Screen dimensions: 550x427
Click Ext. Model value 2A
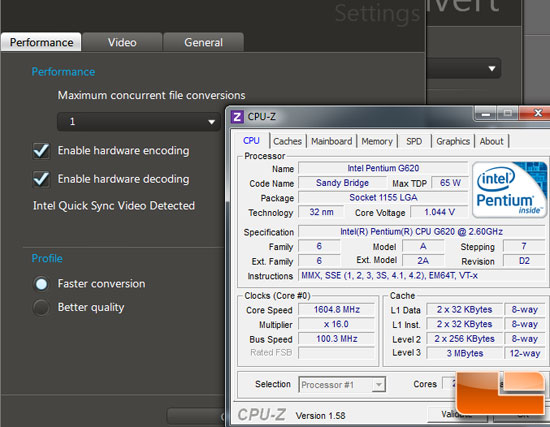point(423,261)
